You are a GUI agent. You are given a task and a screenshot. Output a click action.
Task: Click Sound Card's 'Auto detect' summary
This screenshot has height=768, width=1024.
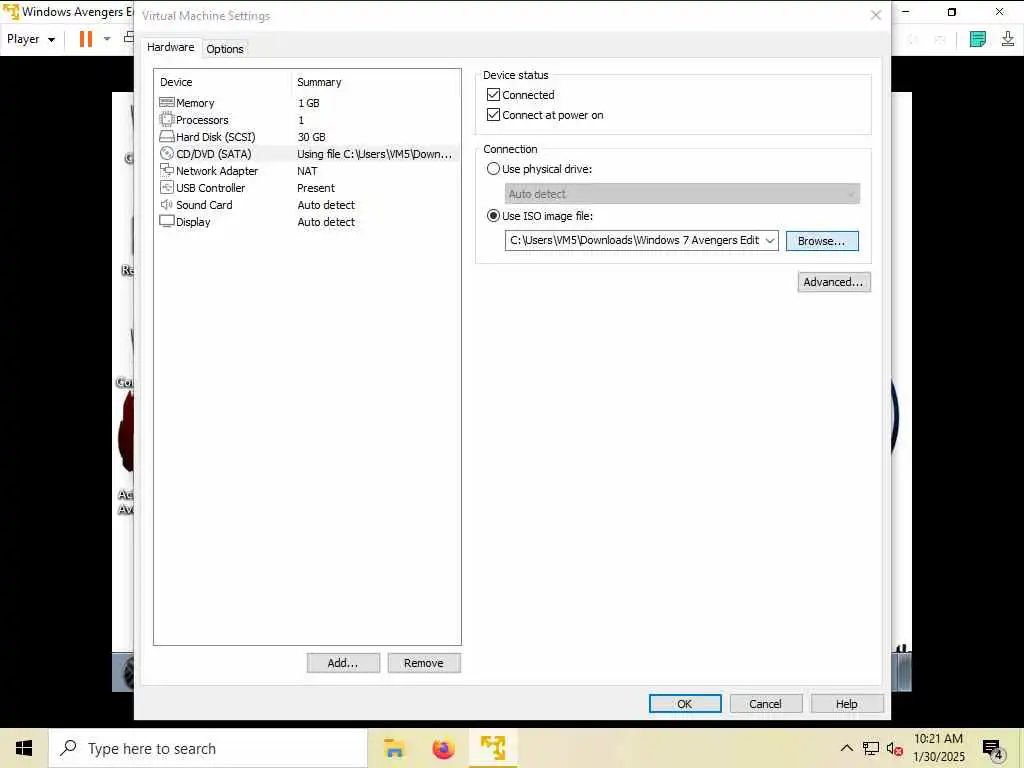326,205
